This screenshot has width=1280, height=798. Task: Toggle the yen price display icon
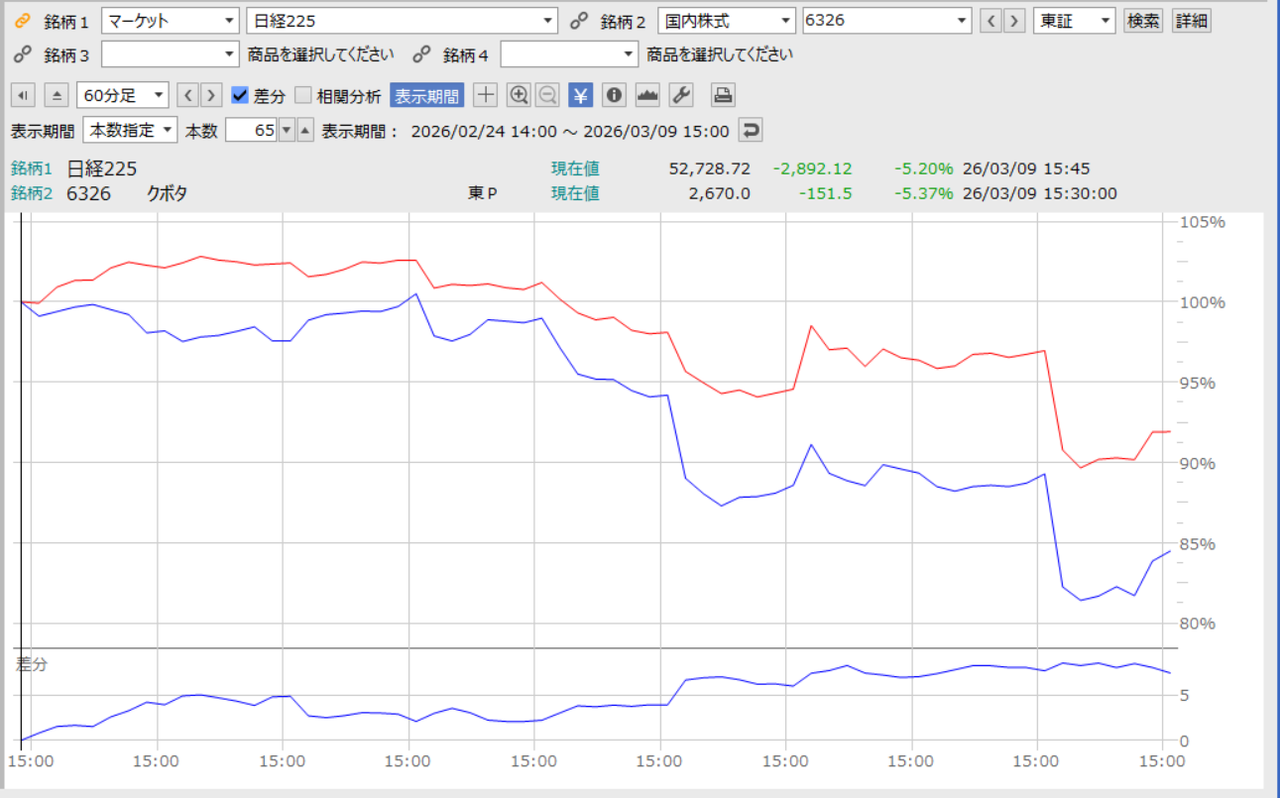581,95
